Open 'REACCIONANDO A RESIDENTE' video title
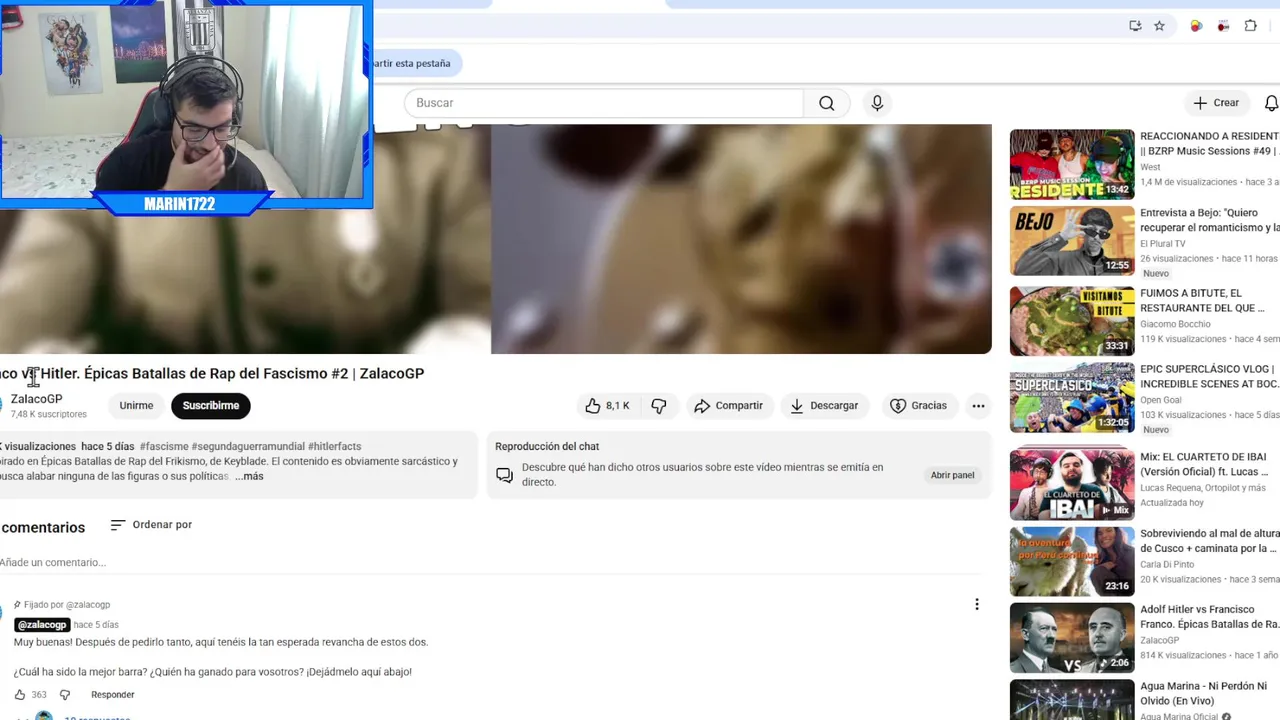Viewport: 1280px width, 720px height. click(x=1210, y=143)
